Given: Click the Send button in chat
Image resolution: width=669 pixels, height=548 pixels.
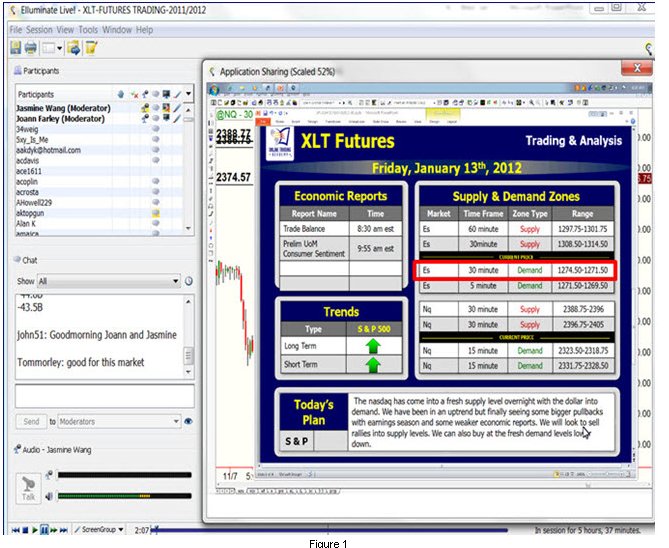Looking at the screenshot, I should [x=29, y=422].
